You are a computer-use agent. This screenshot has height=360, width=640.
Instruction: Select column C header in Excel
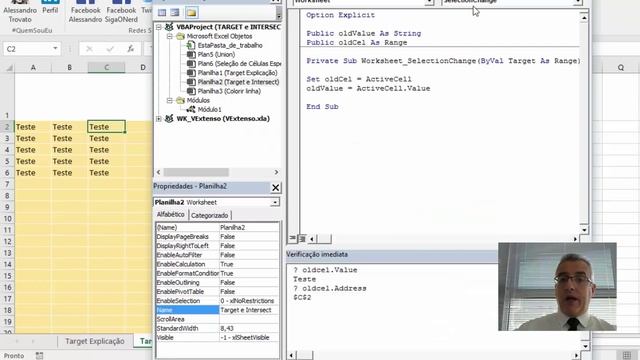(x=106, y=67)
